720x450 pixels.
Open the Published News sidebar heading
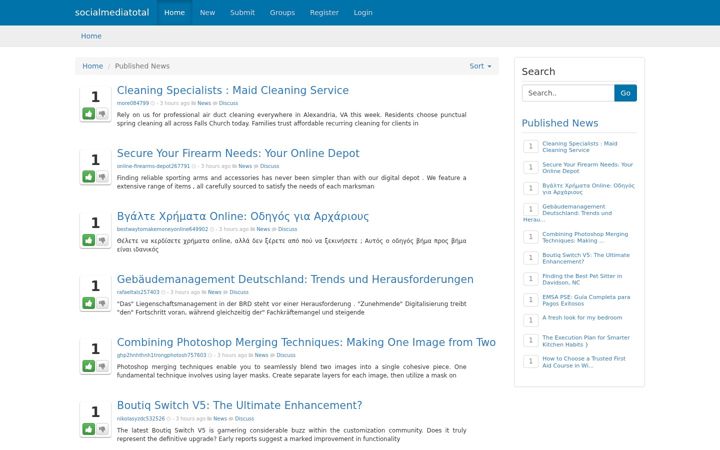coord(560,123)
